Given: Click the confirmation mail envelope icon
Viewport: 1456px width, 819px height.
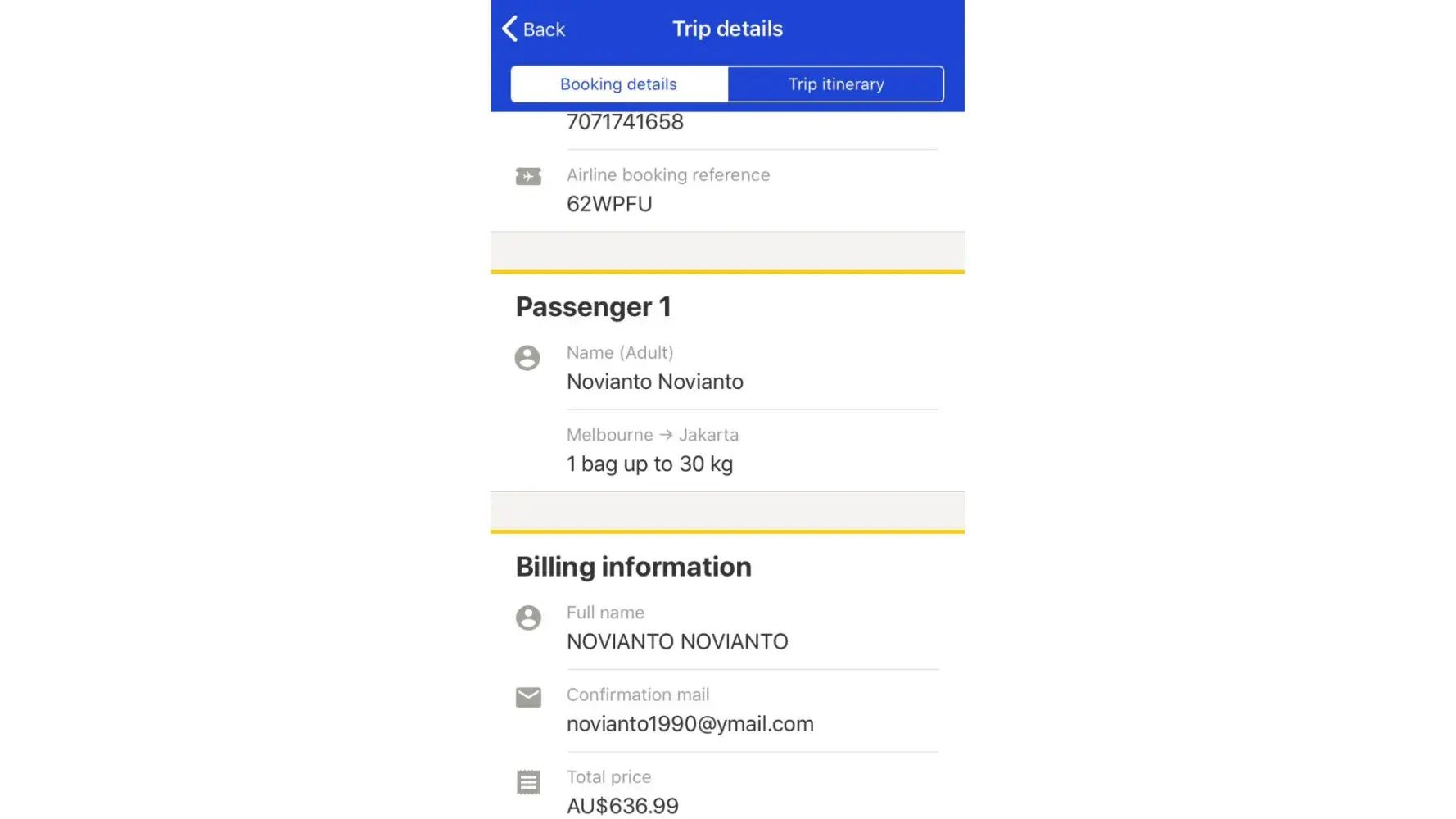Looking at the screenshot, I should tap(528, 697).
